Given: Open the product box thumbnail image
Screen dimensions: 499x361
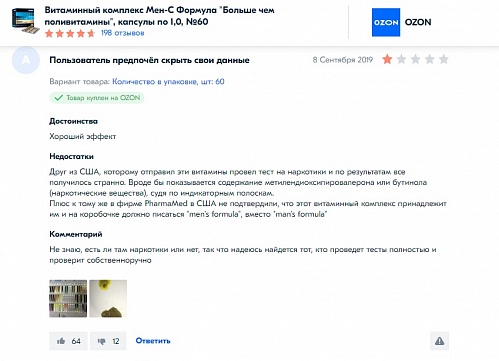Looking at the screenshot, I should [23, 21].
